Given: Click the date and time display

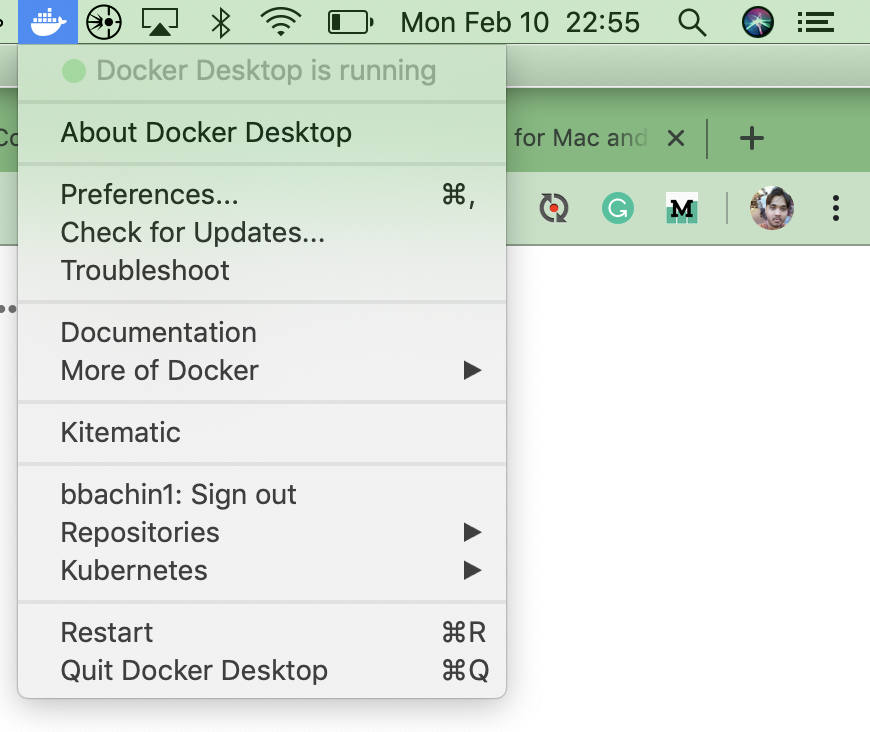Looking at the screenshot, I should tap(520, 23).
